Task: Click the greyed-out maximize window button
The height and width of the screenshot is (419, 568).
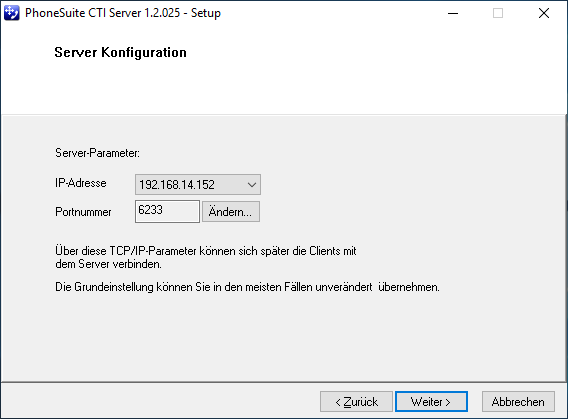Action: (x=498, y=13)
